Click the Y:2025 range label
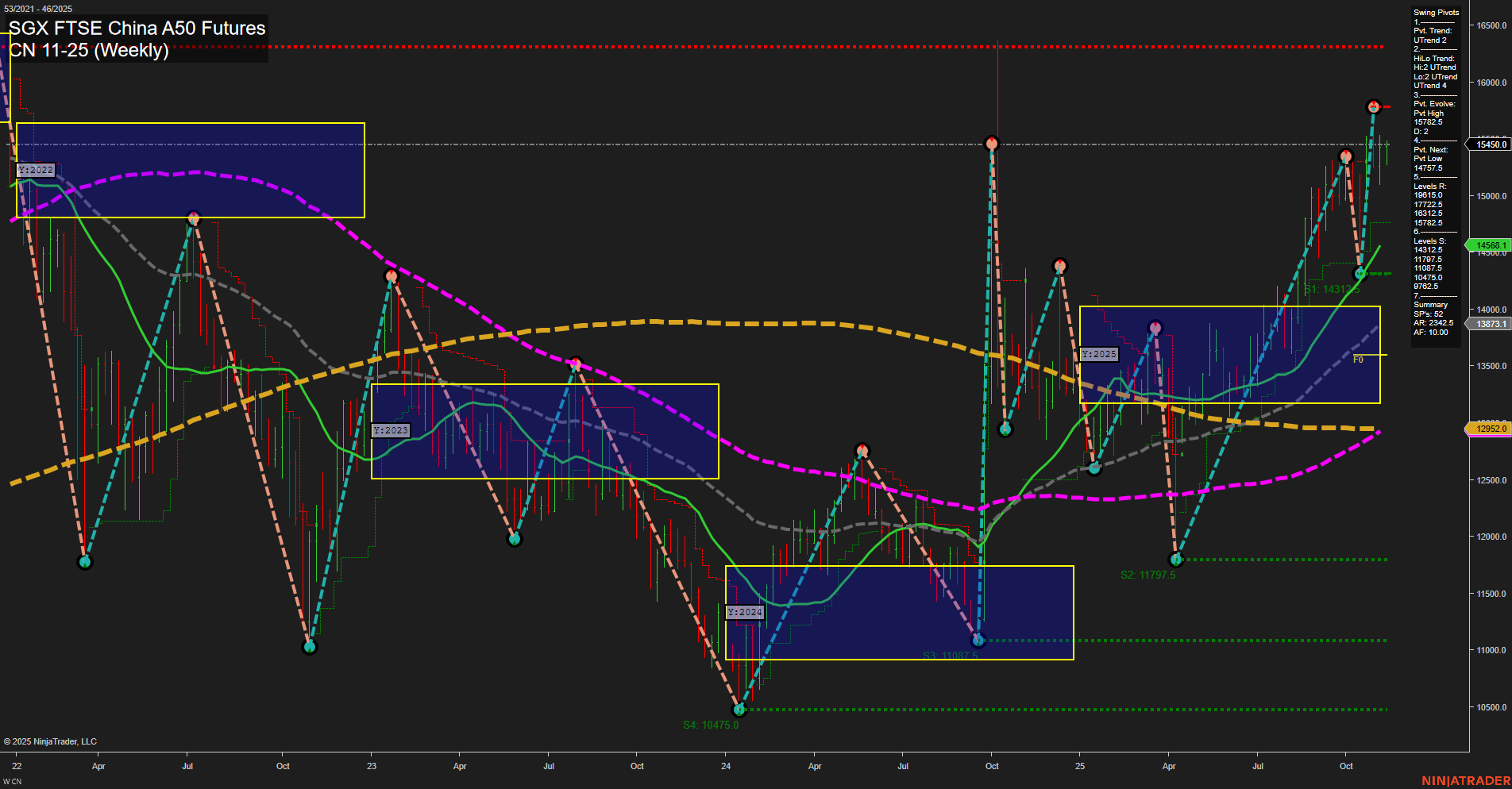1512x789 pixels. point(1100,355)
